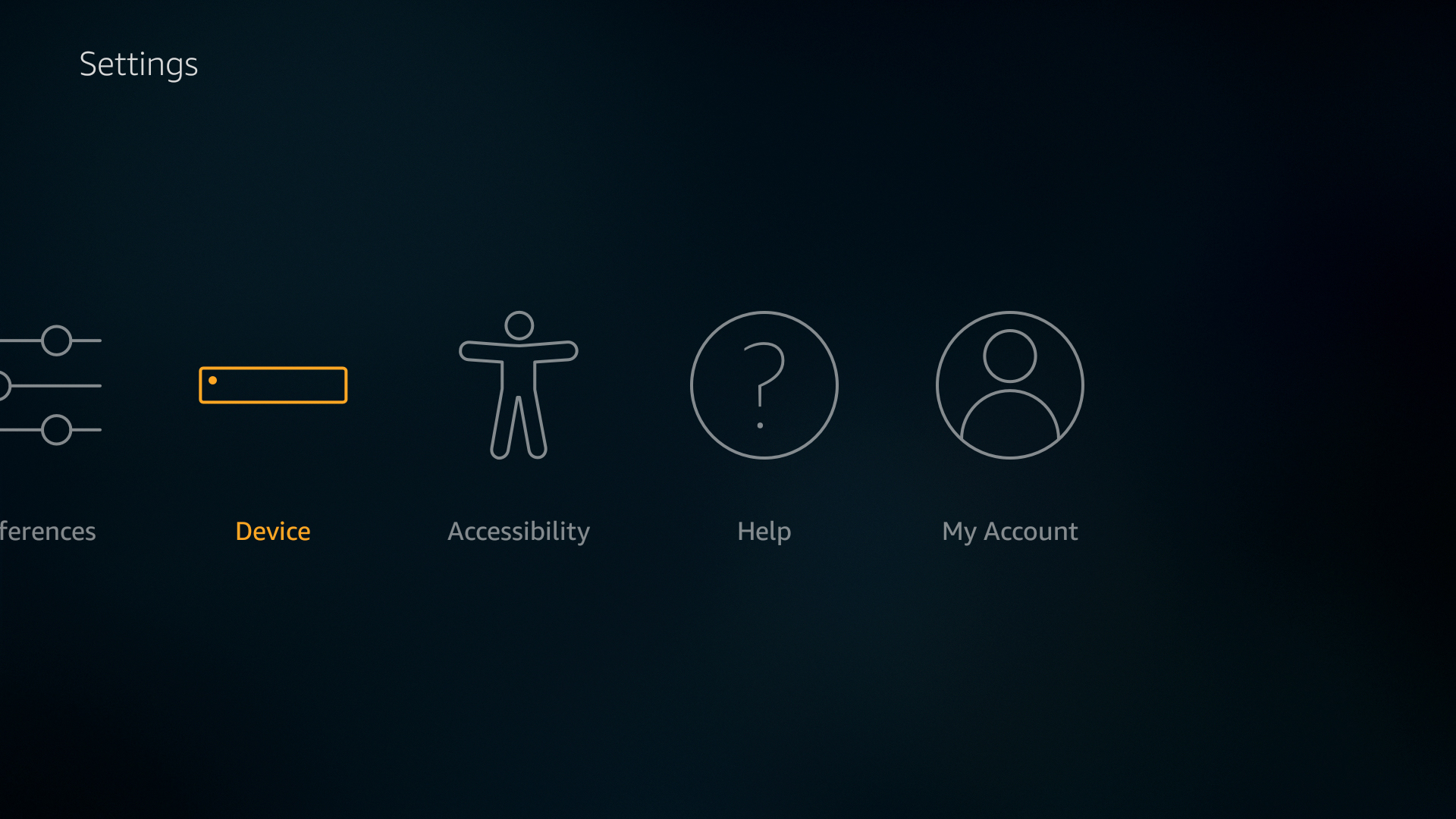Screen dimensions: 1456x819
Task: Click the Device icon rectangle
Action: 272,384
